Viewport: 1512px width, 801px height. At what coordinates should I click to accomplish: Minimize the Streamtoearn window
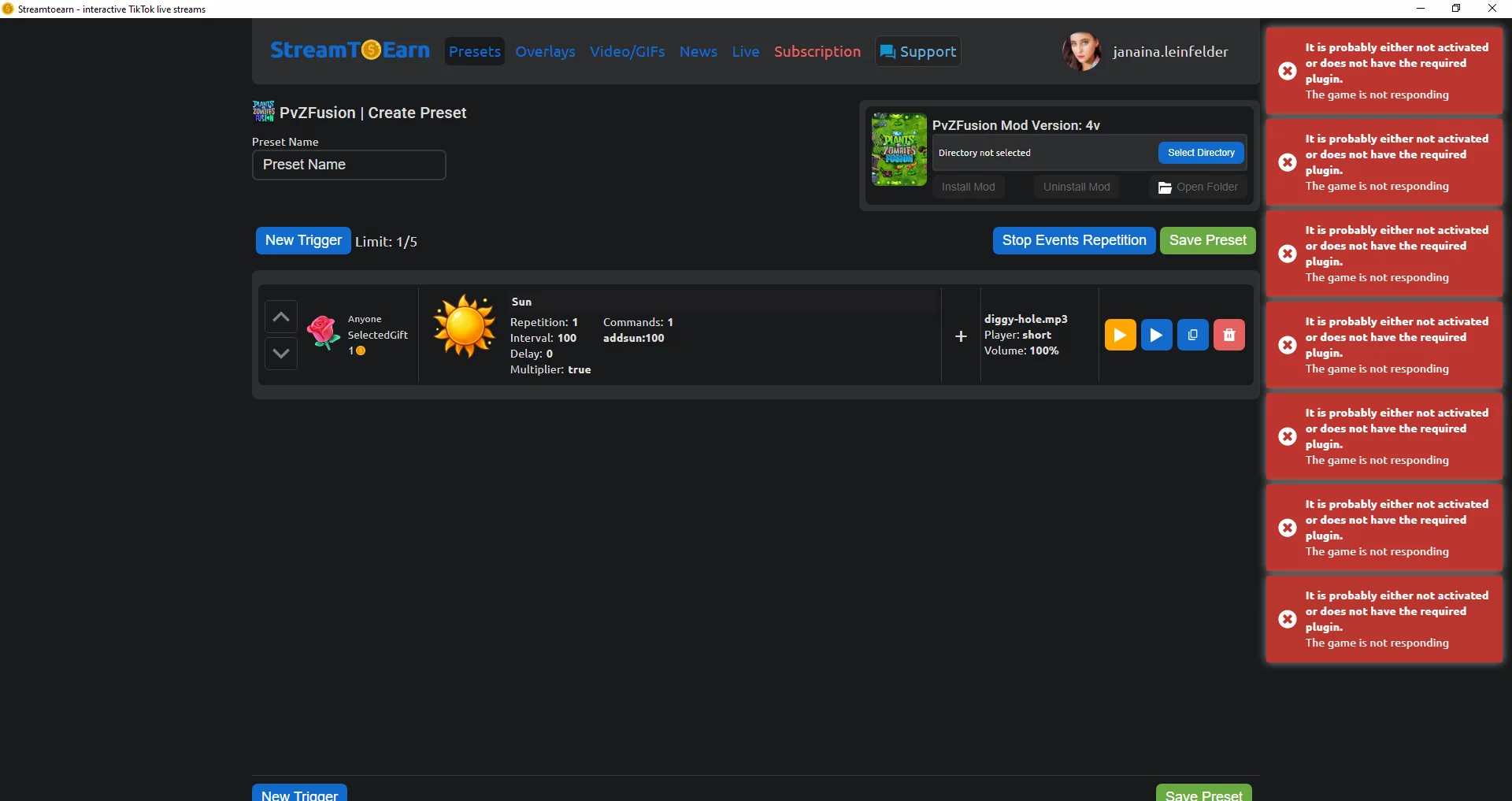pyautogui.click(x=1421, y=9)
